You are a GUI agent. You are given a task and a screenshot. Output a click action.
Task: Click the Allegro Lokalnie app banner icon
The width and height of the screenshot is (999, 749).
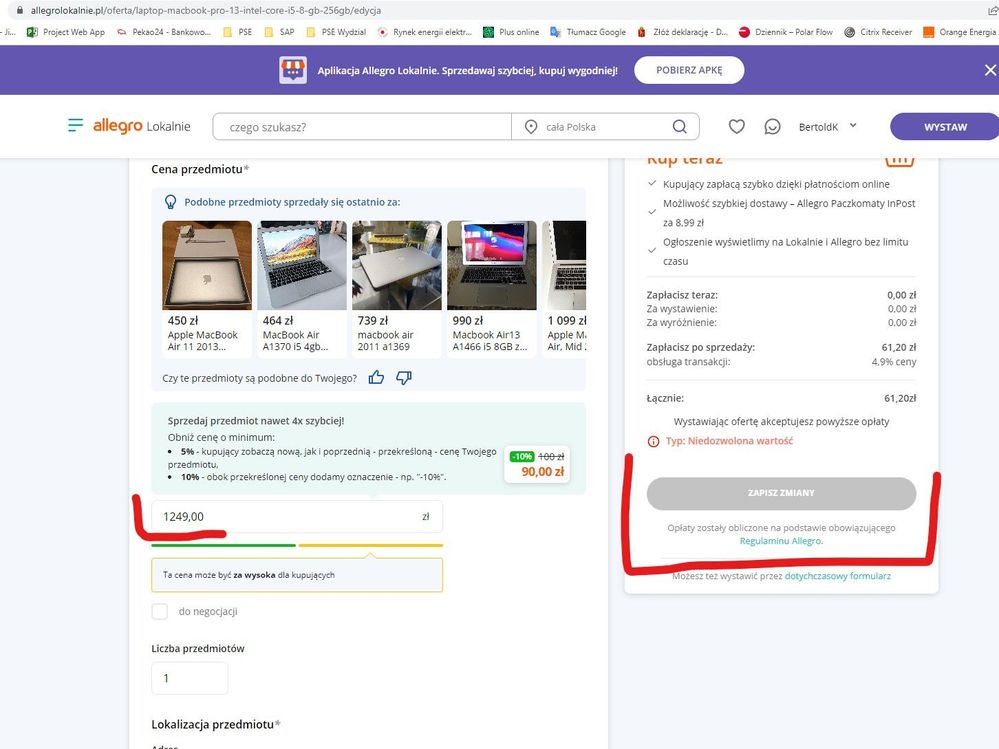click(x=293, y=70)
